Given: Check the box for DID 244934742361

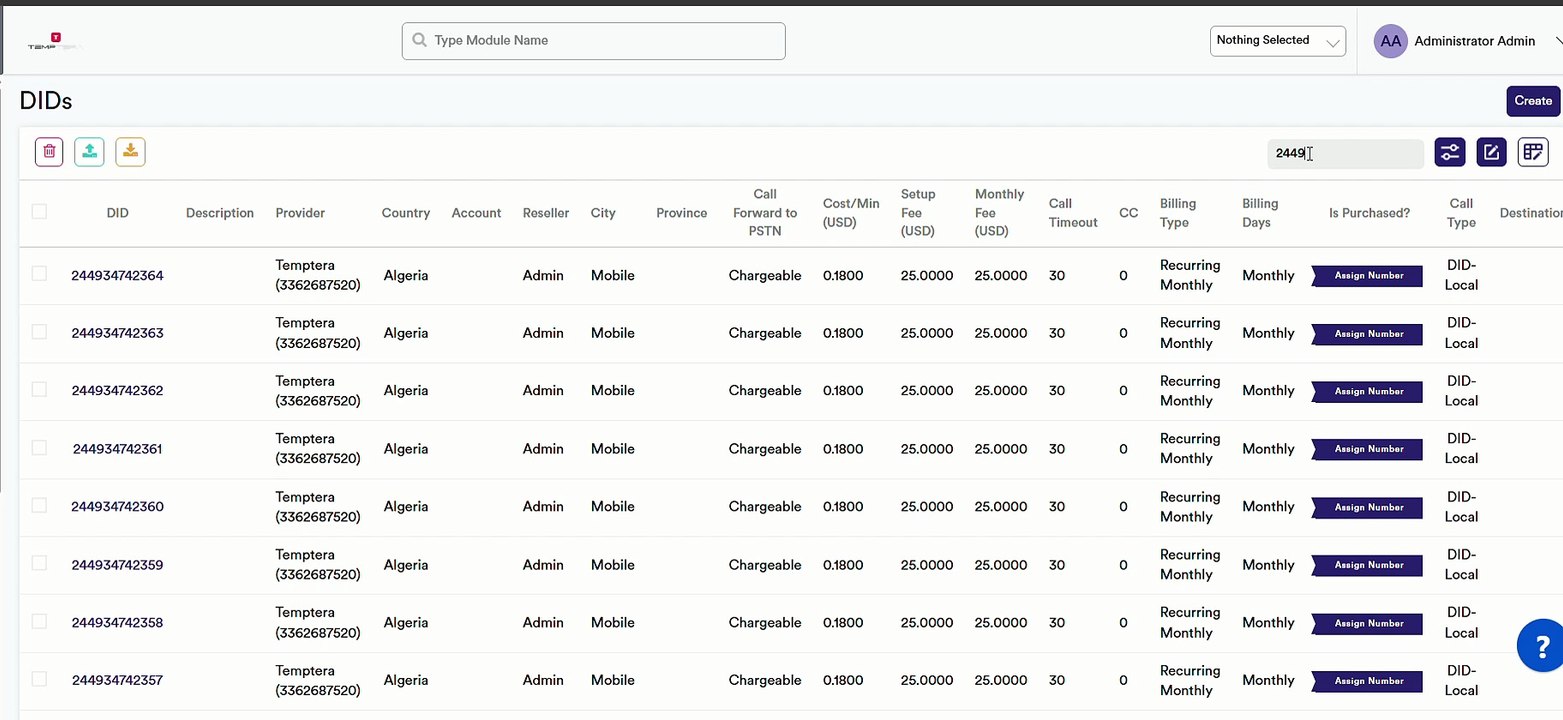Looking at the screenshot, I should point(39,447).
